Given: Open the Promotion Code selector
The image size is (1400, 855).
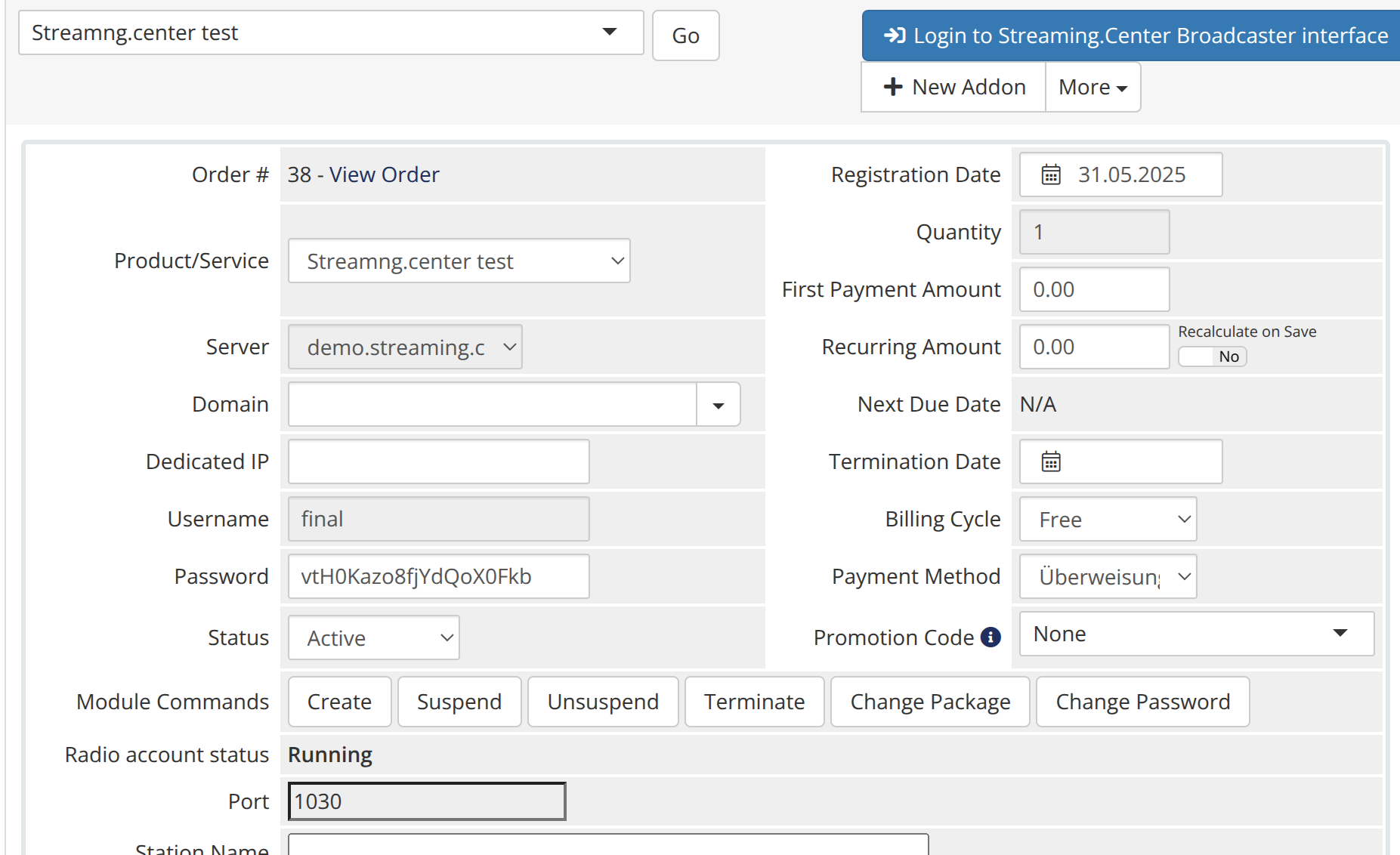Looking at the screenshot, I should pyautogui.click(x=1196, y=634).
